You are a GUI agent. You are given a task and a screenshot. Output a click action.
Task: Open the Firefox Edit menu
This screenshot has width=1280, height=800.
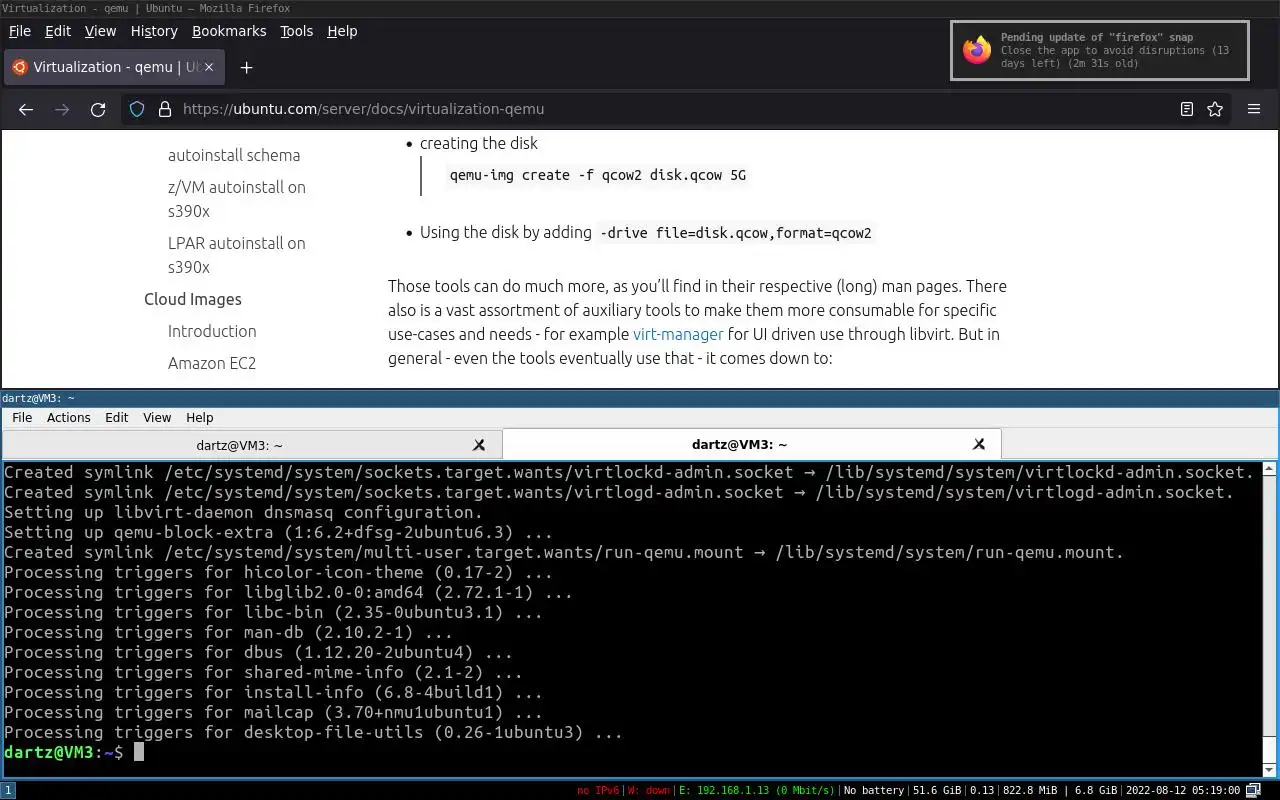[x=58, y=31]
